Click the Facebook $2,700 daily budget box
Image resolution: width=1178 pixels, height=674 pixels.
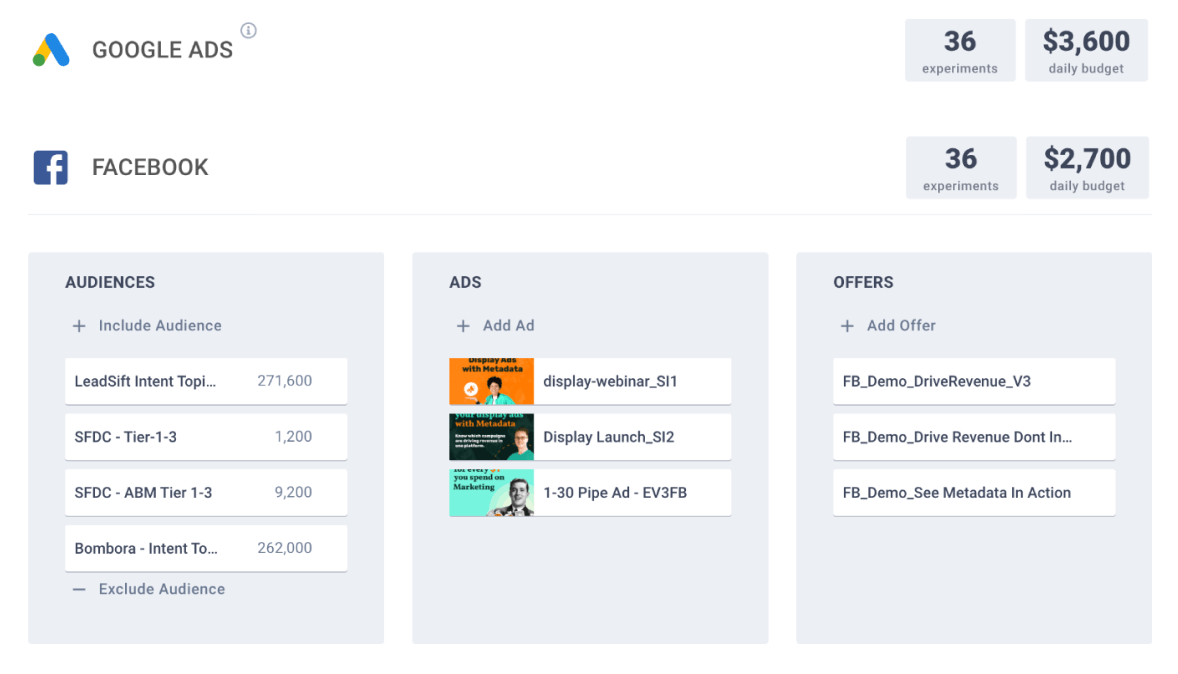(x=1087, y=168)
